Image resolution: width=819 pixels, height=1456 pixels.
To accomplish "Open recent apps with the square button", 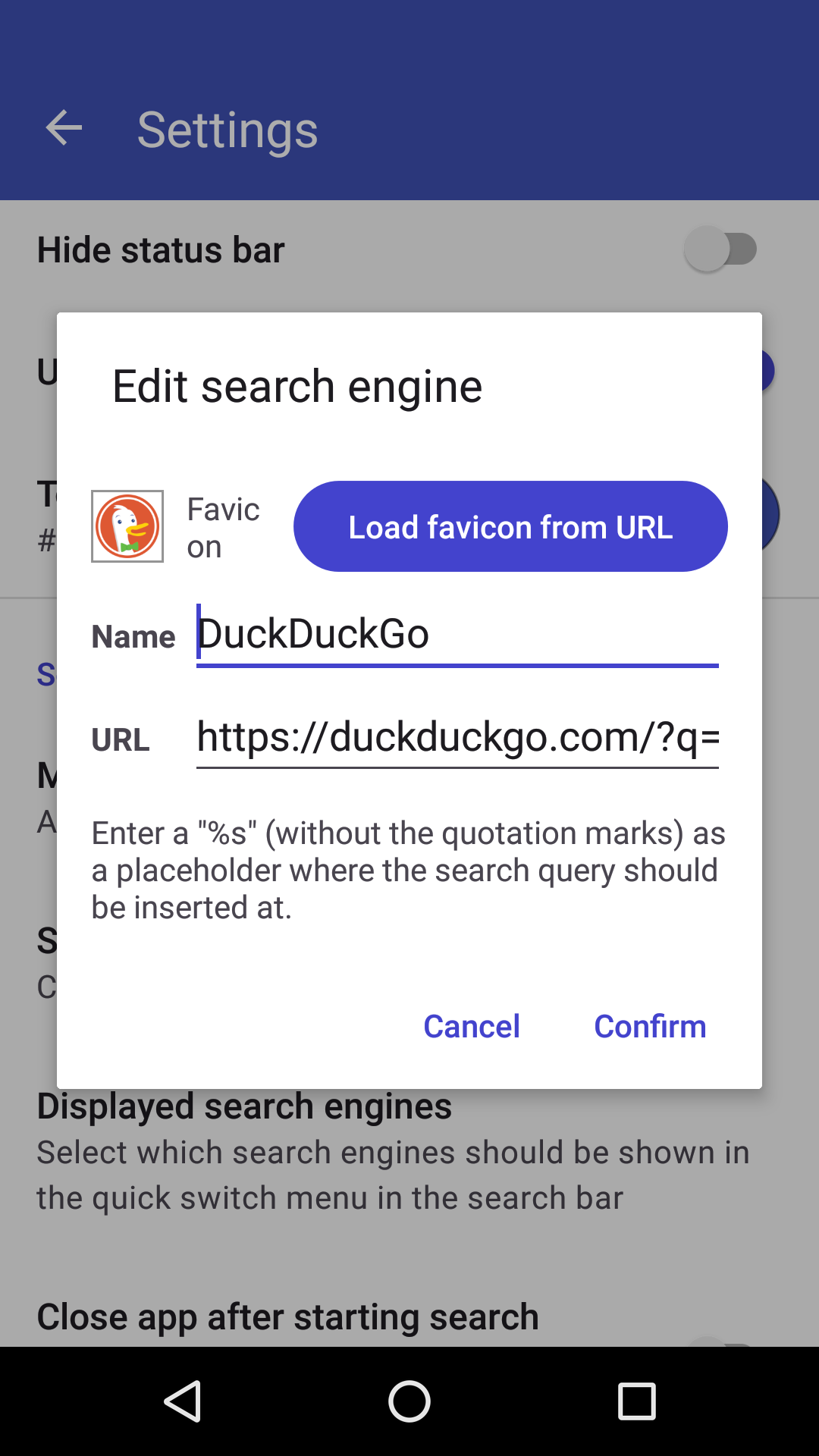I will (x=636, y=1401).
